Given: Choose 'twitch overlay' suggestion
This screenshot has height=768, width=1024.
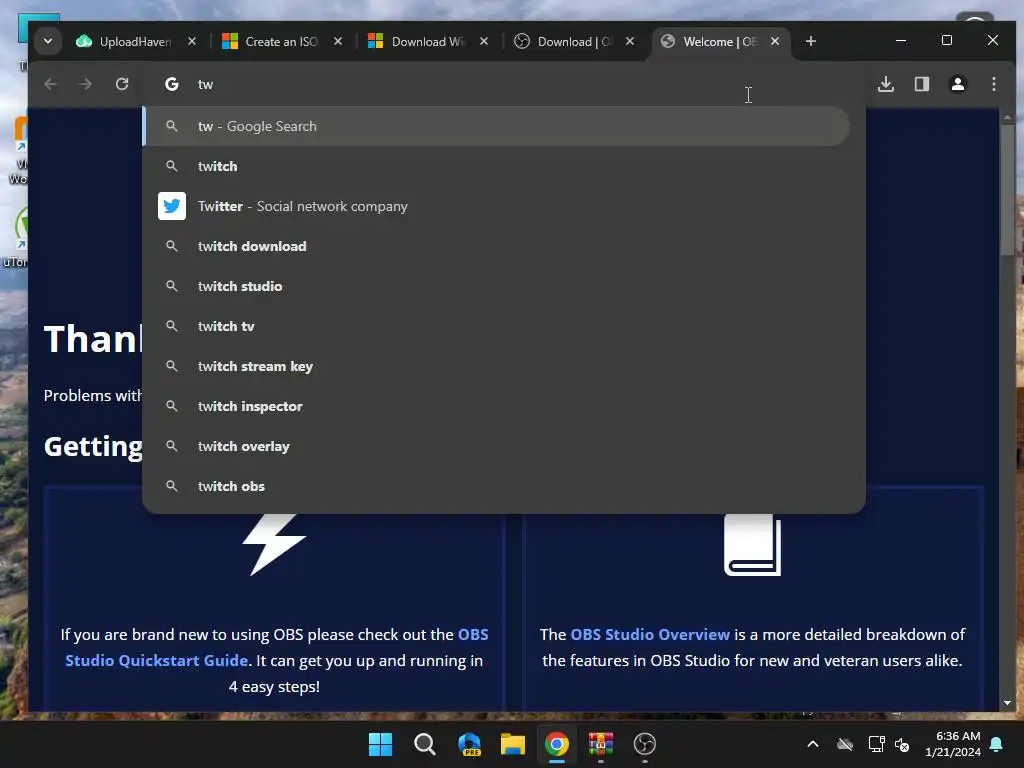Looking at the screenshot, I should point(504,446).
